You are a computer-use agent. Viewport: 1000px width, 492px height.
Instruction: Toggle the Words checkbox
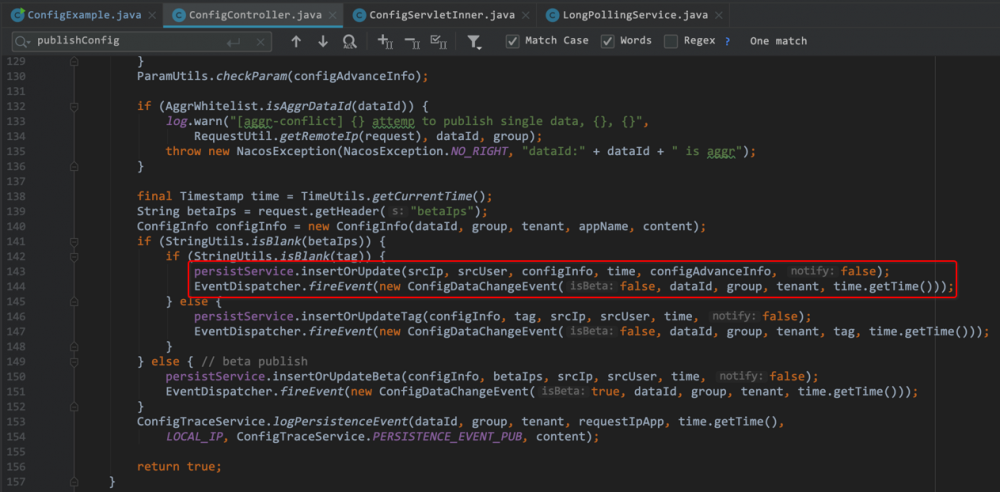[608, 41]
